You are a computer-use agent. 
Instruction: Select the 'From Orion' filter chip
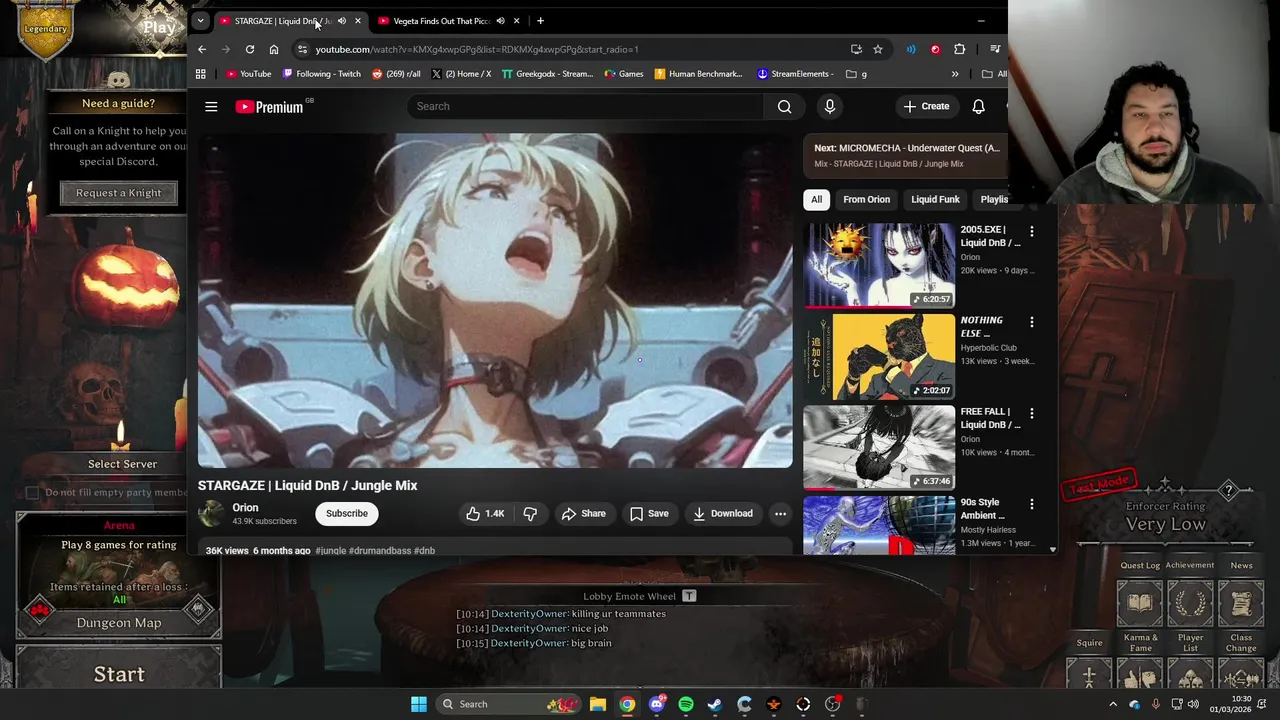pyautogui.click(x=866, y=199)
